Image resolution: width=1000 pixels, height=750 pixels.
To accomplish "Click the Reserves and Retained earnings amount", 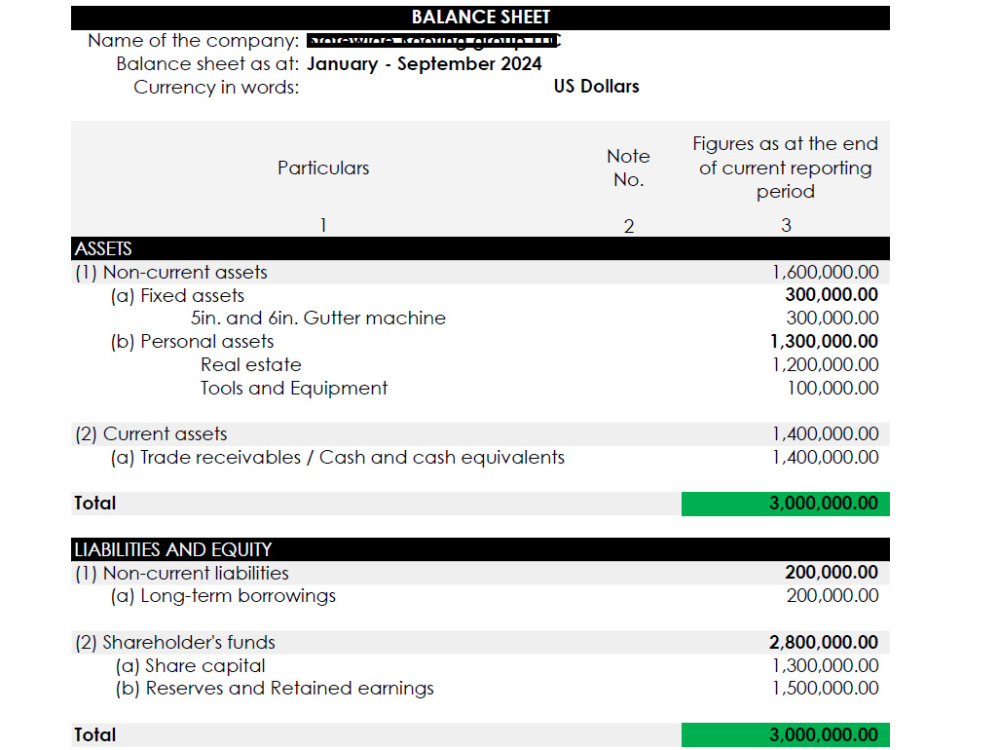I will 825,688.
